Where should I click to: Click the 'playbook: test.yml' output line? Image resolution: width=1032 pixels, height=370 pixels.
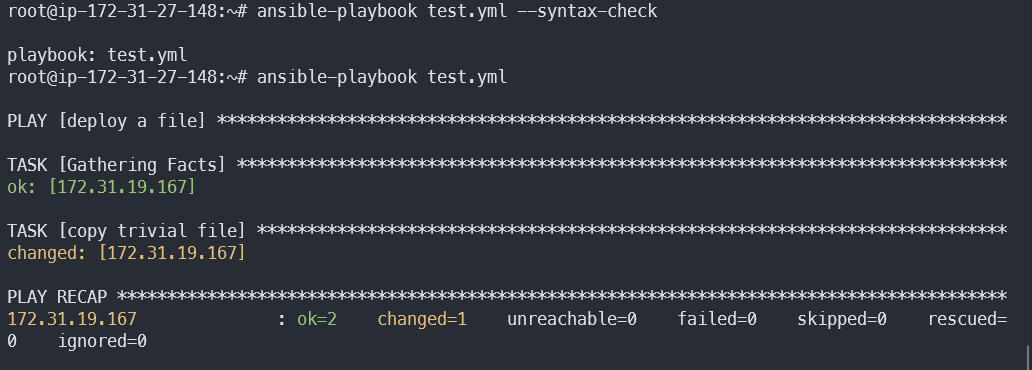[97, 55]
